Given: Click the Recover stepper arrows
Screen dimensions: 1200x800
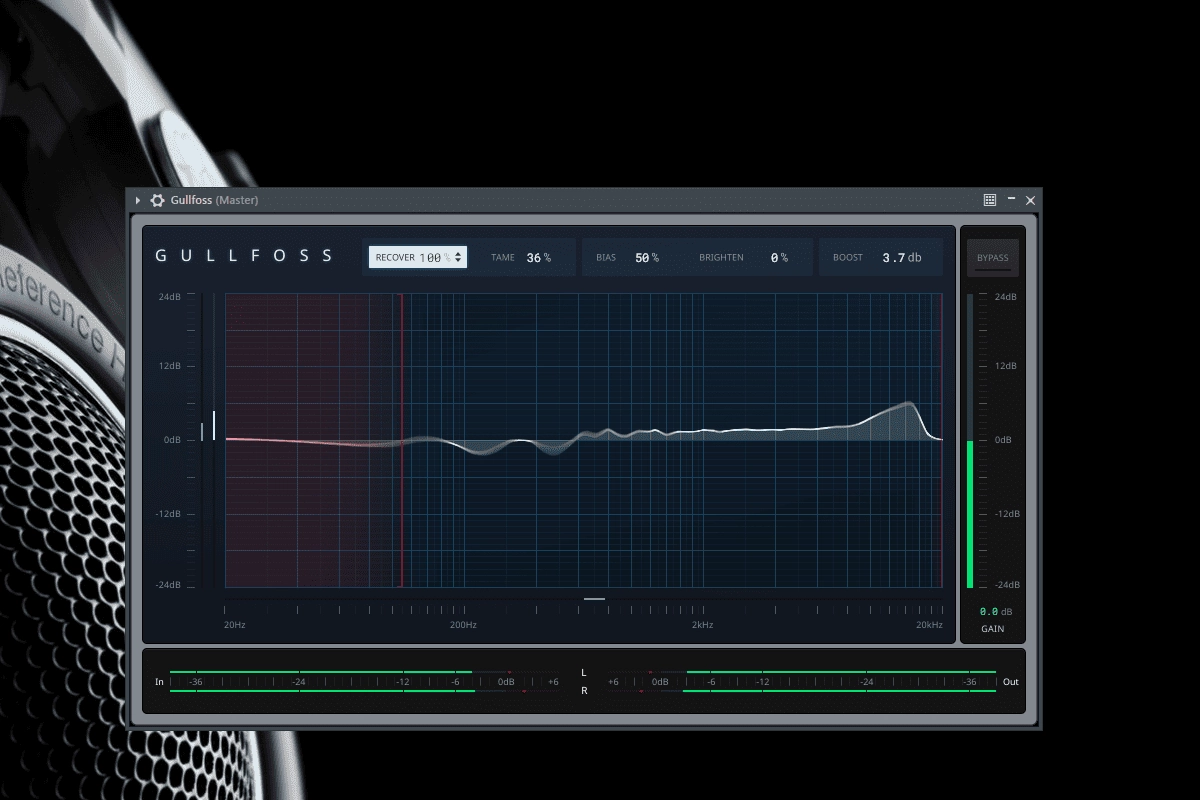Looking at the screenshot, I should (x=459, y=257).
